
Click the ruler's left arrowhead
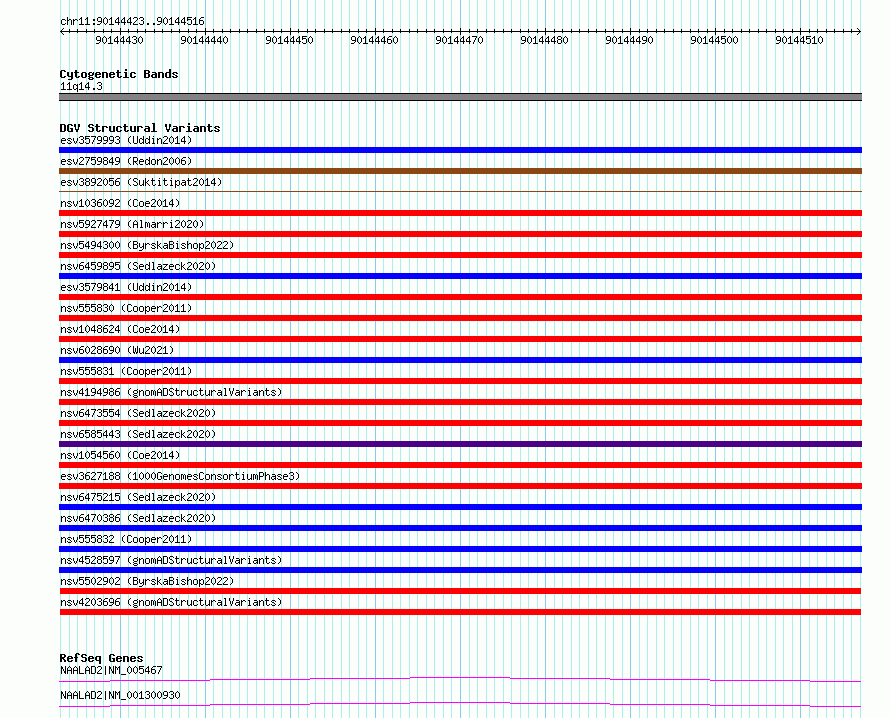point(62,32)
